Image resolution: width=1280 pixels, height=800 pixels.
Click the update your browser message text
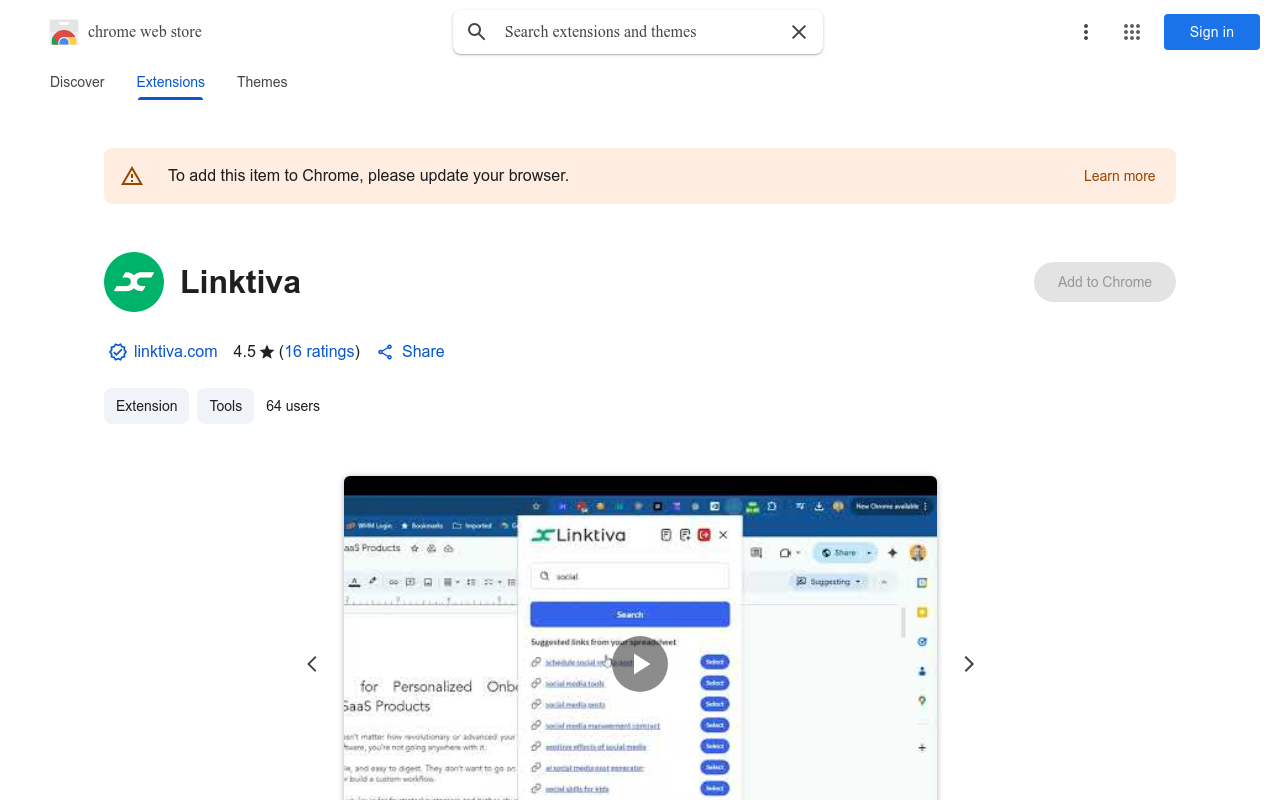pos(368,176)
